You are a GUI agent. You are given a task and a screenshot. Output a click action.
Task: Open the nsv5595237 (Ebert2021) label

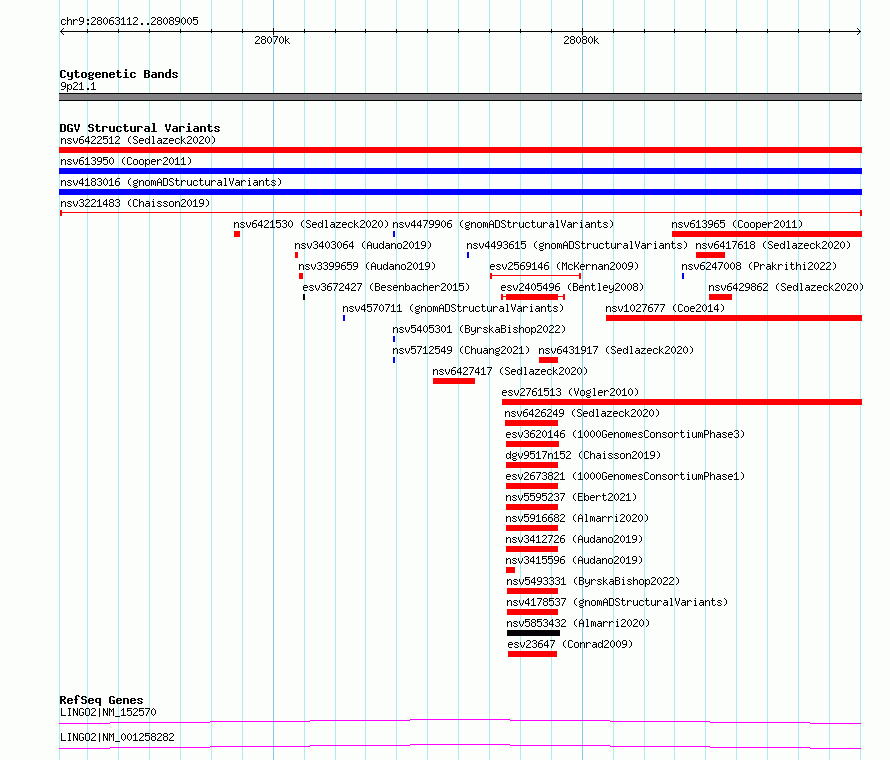click(x=571, y=497)
